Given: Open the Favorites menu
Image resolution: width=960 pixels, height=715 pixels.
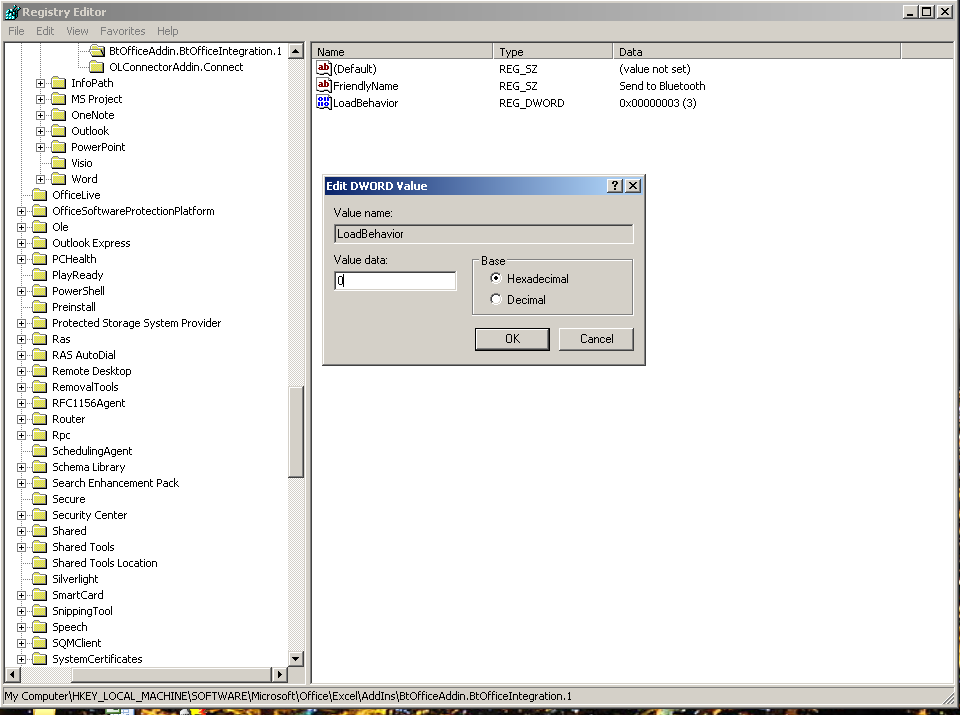Looking at the screenshot, I should [122, 31].
